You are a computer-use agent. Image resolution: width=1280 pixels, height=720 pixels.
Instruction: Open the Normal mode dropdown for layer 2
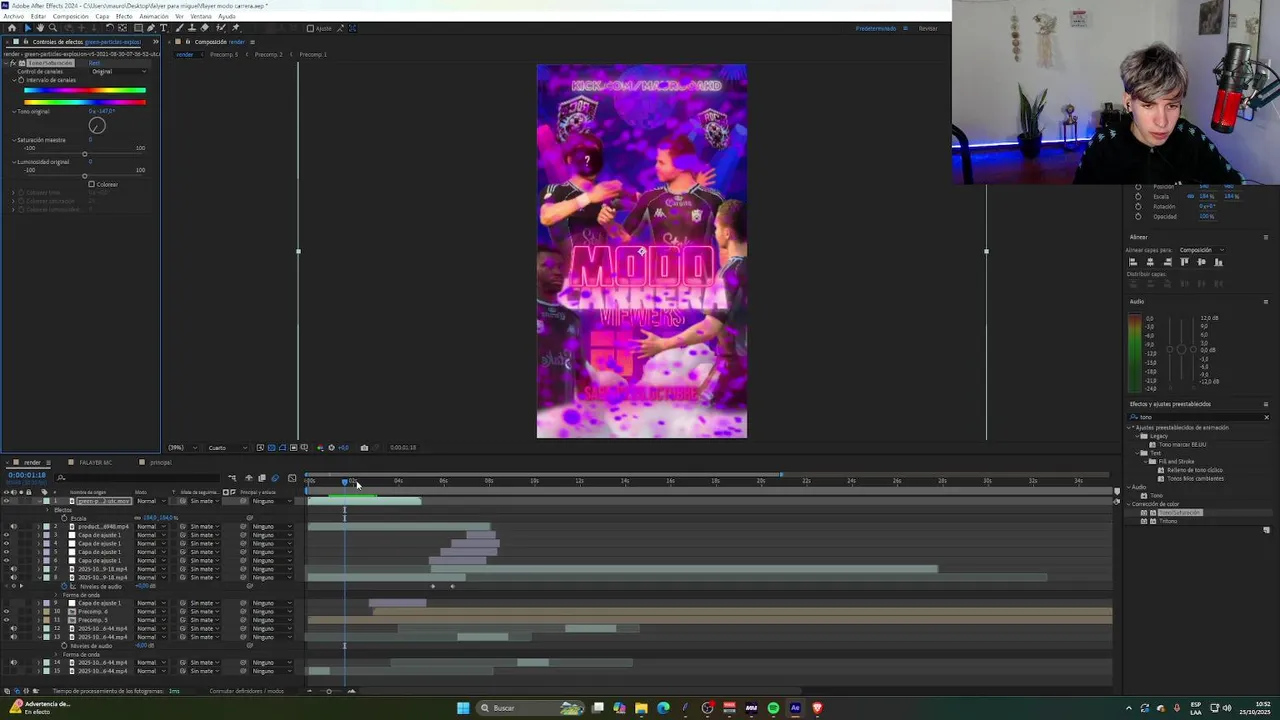[152, 527]
